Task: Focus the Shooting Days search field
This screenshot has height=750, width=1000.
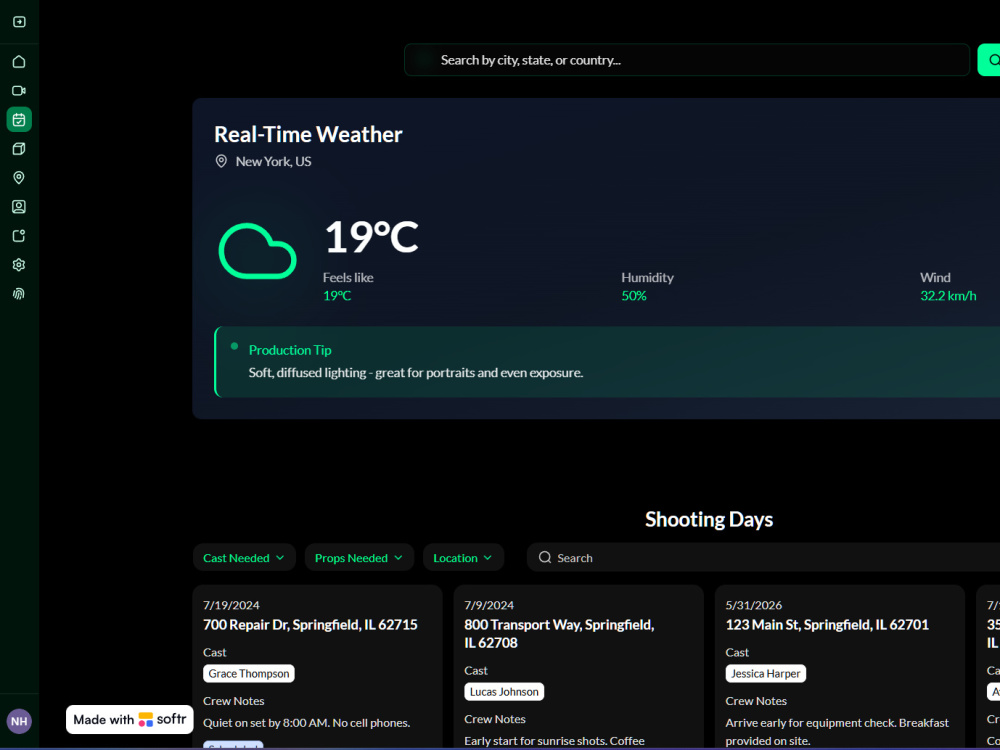Action: (763, 558)
